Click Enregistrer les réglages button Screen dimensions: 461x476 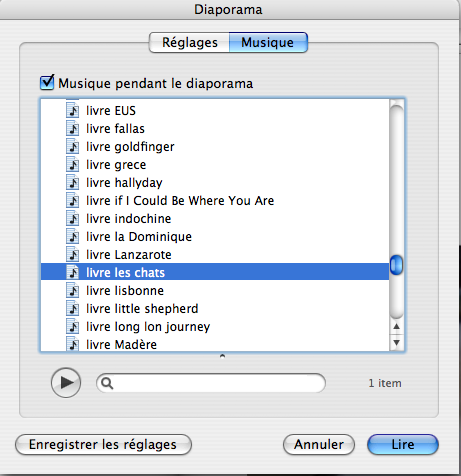(103, 444)
